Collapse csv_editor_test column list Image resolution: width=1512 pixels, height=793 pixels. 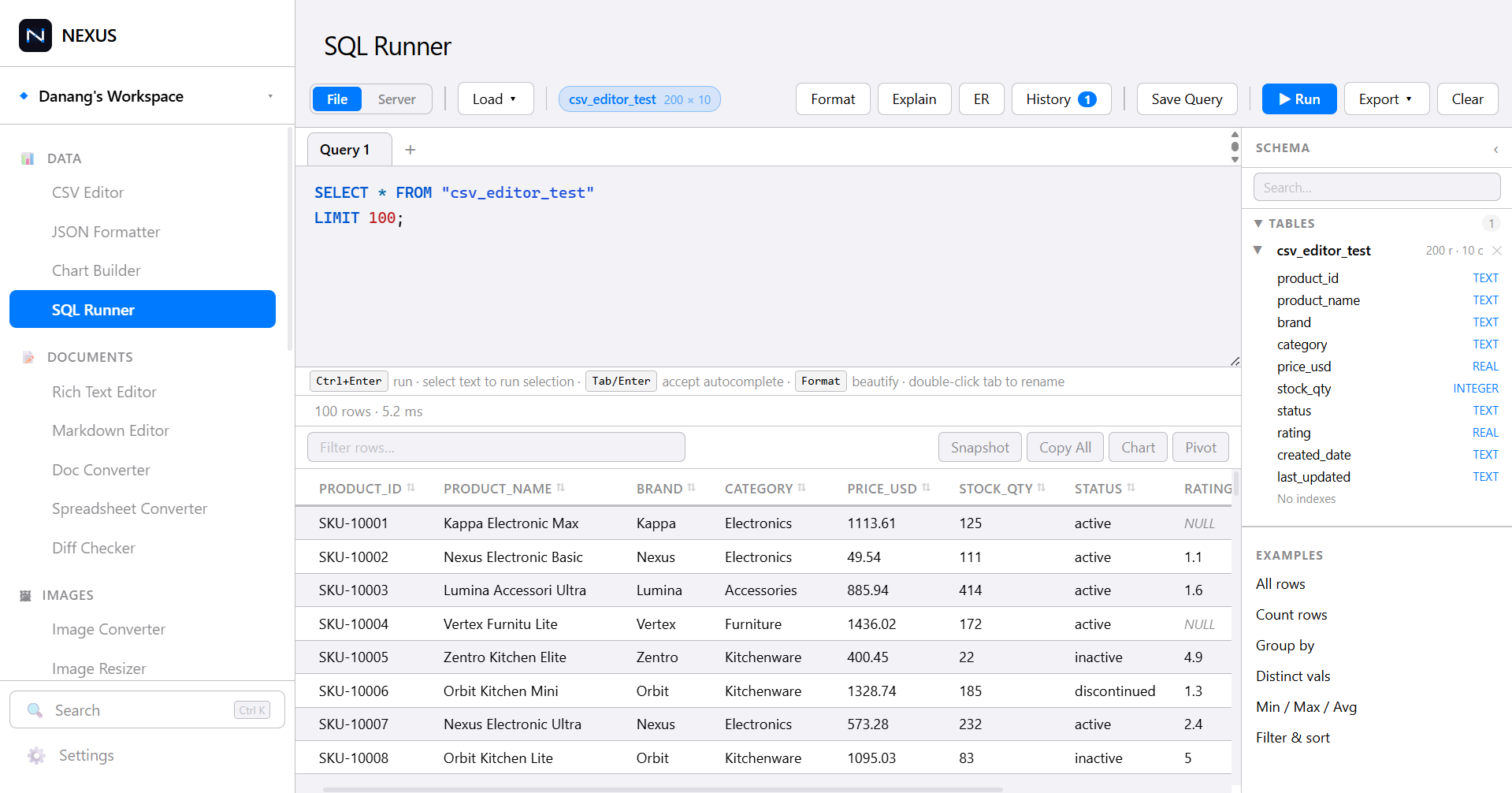pyautogui.click(x=1258, y=251)
